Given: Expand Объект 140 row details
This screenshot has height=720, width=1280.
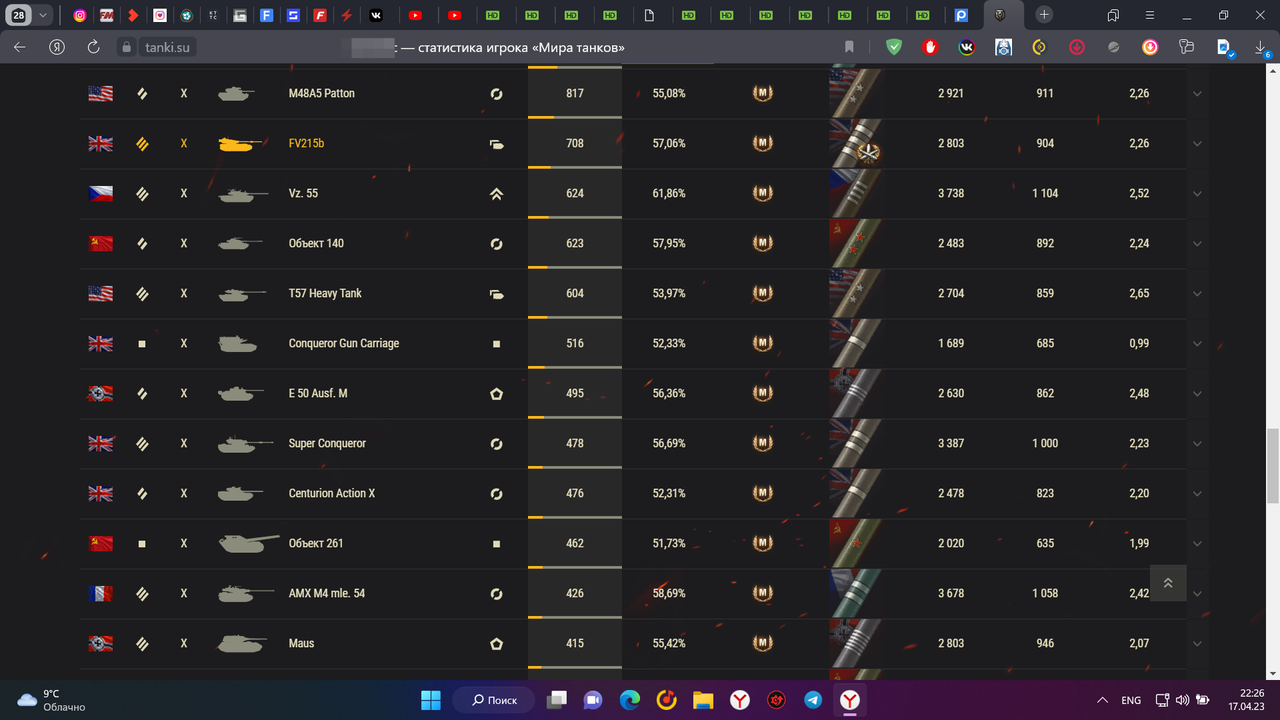Looking at the screenshot, I should click(1197, 244).
